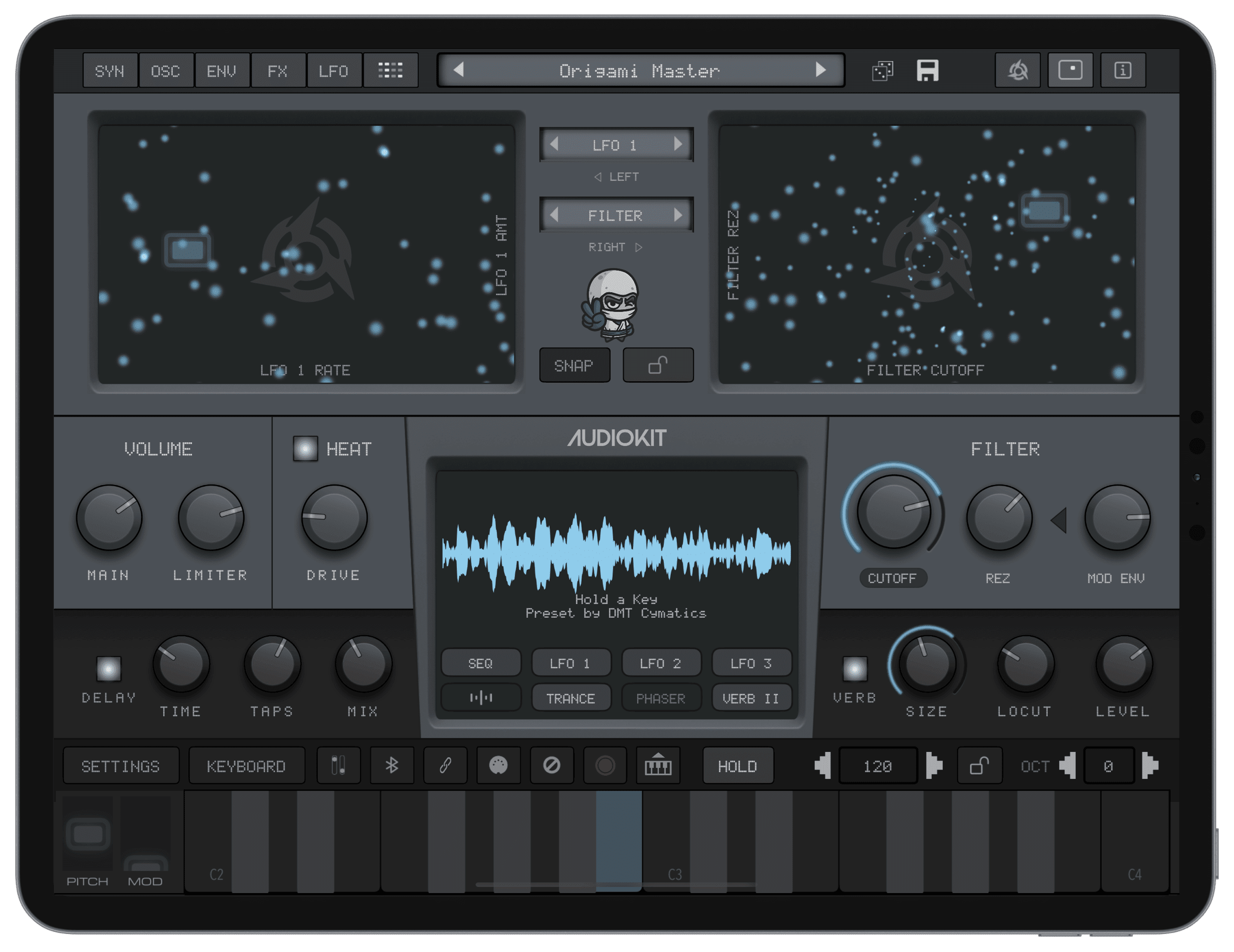Click the round record button icon
The image size is (1234, 952).
coord(605,766)
